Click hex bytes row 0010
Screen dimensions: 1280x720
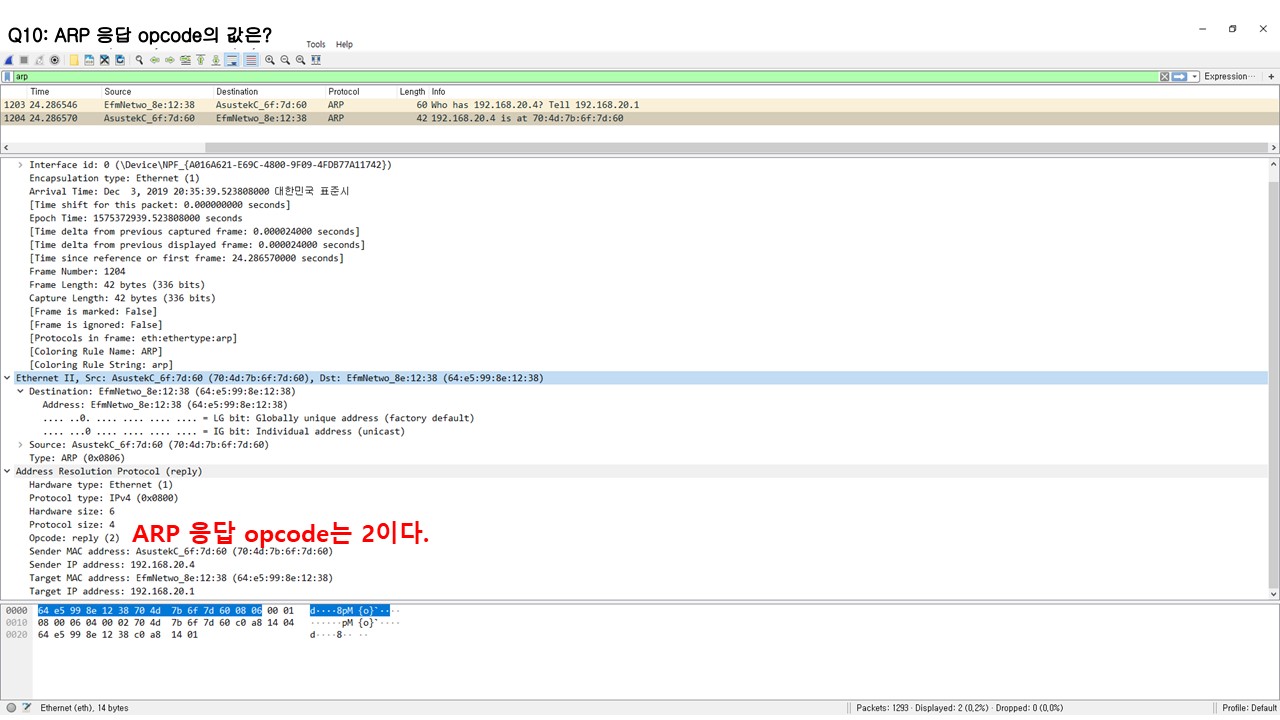click(166, 622)
